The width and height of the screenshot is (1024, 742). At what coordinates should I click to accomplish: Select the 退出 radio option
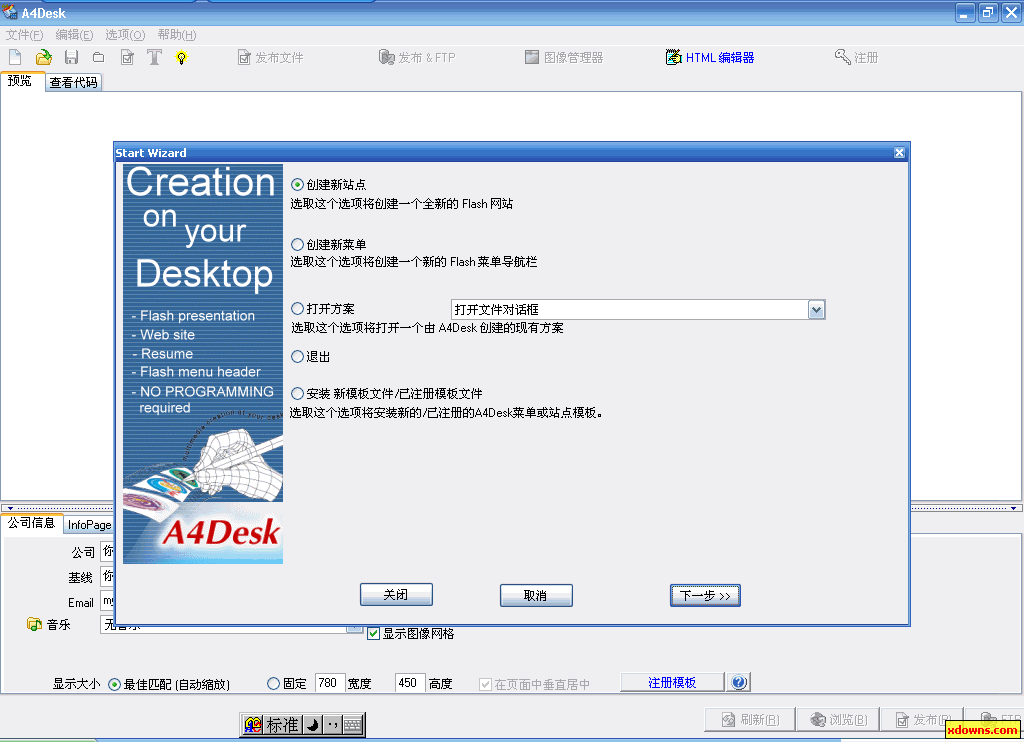(297, 357)
